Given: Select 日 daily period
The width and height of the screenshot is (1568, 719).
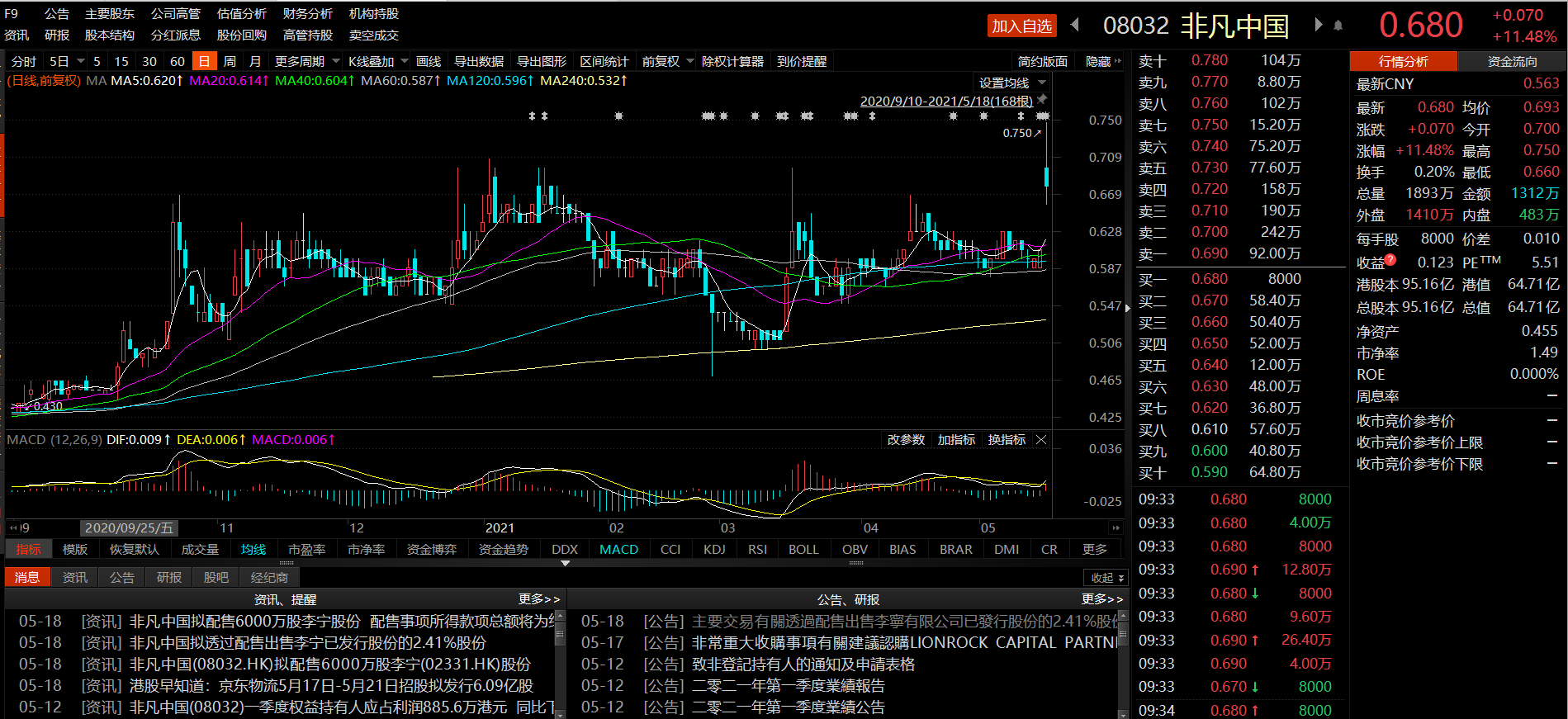Looking at the screenshot, I should click(x=204, y=62).
